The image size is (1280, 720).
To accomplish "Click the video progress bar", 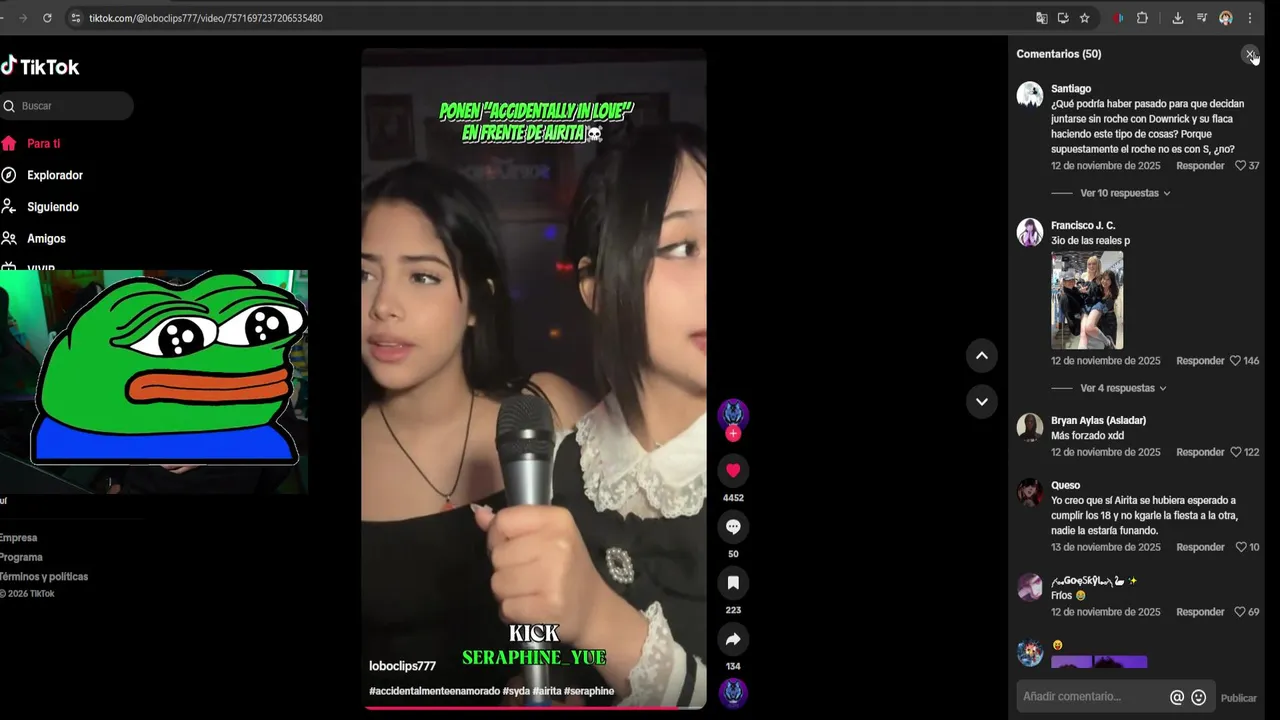I will [x=534, y=707].
